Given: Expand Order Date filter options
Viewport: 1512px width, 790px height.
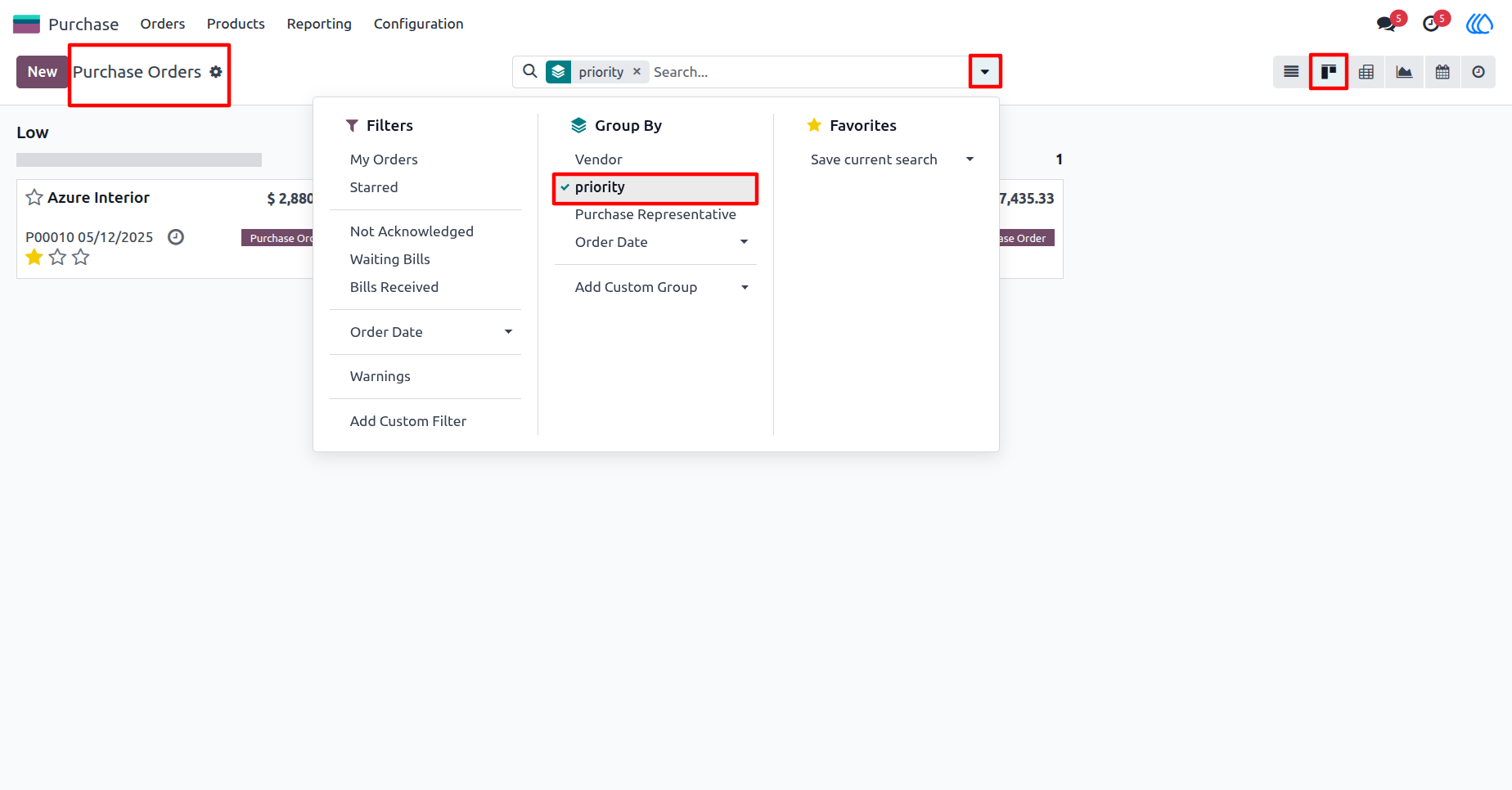Looking at the screenshot, I should 425,332.
